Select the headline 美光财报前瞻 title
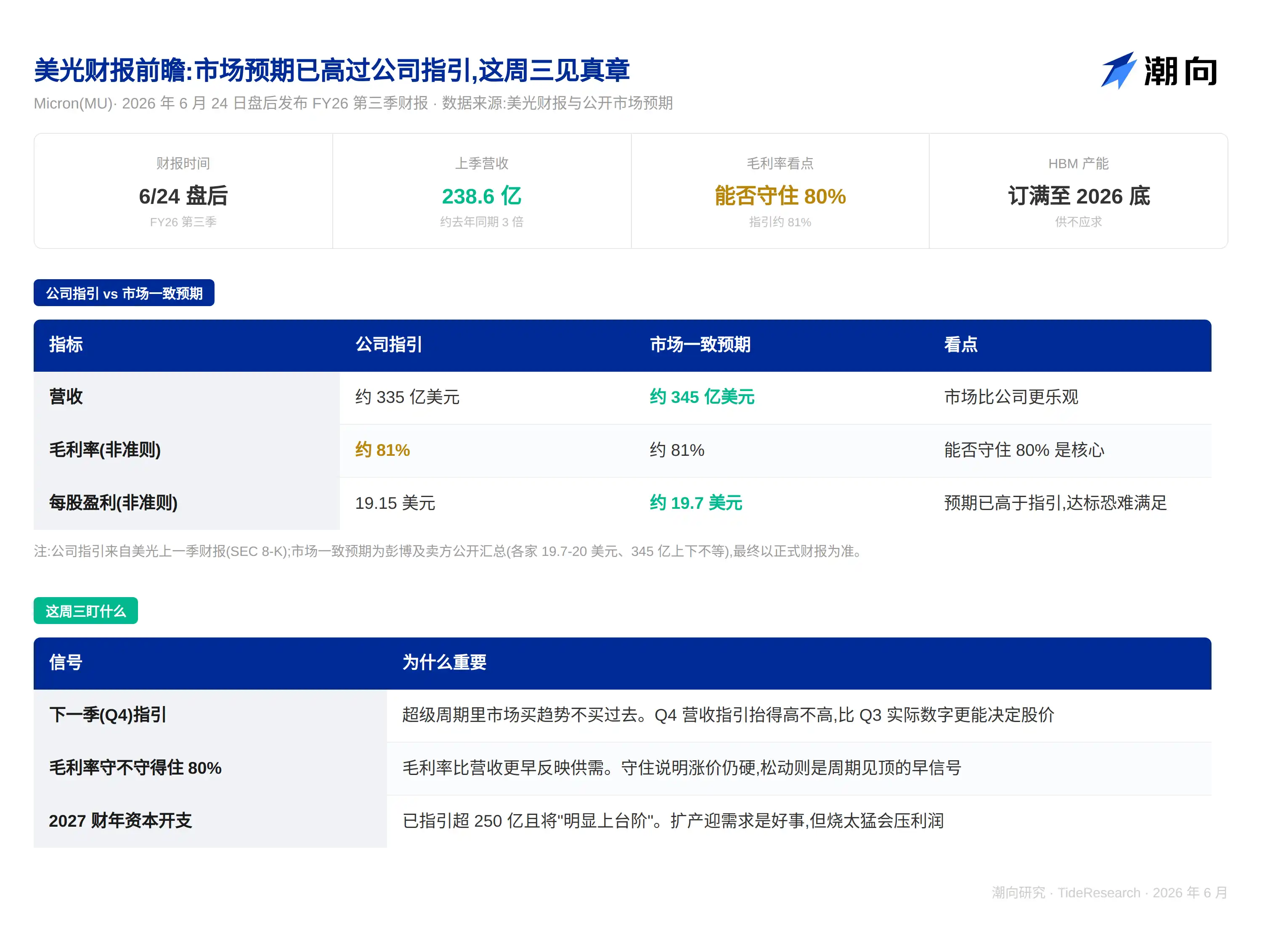 click(331, 70)
